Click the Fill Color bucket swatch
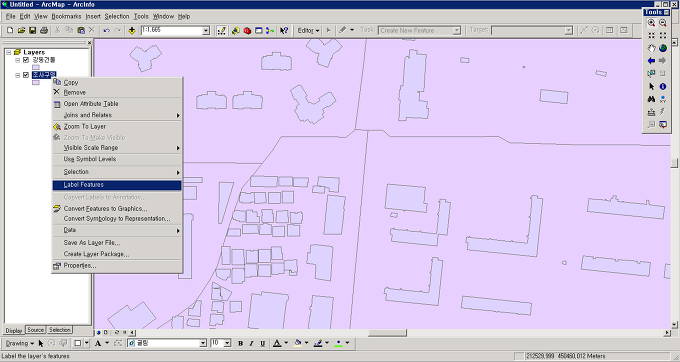The image size is (680, 362). coord(298,343)
